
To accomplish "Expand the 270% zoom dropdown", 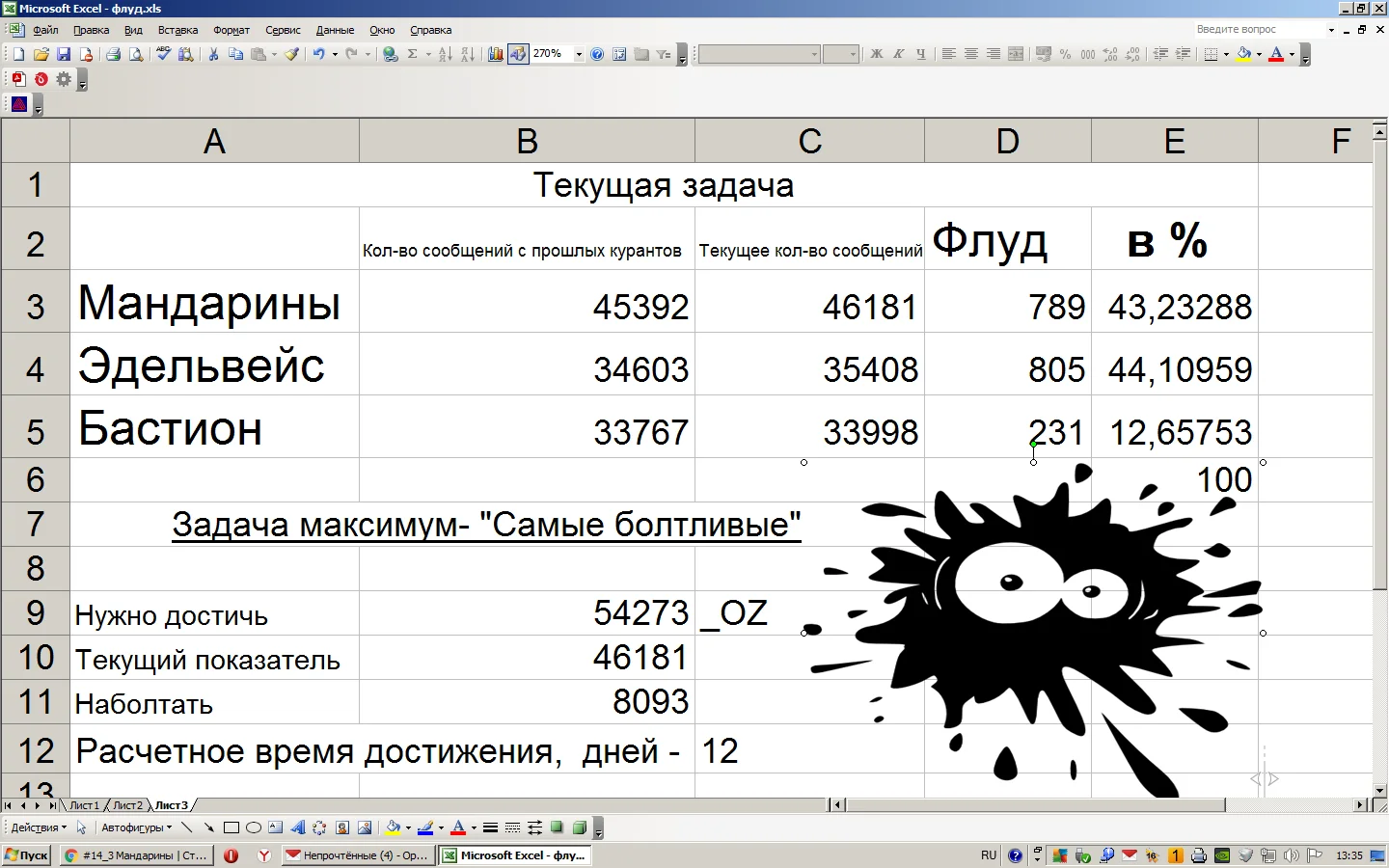I will click(579, 54).
